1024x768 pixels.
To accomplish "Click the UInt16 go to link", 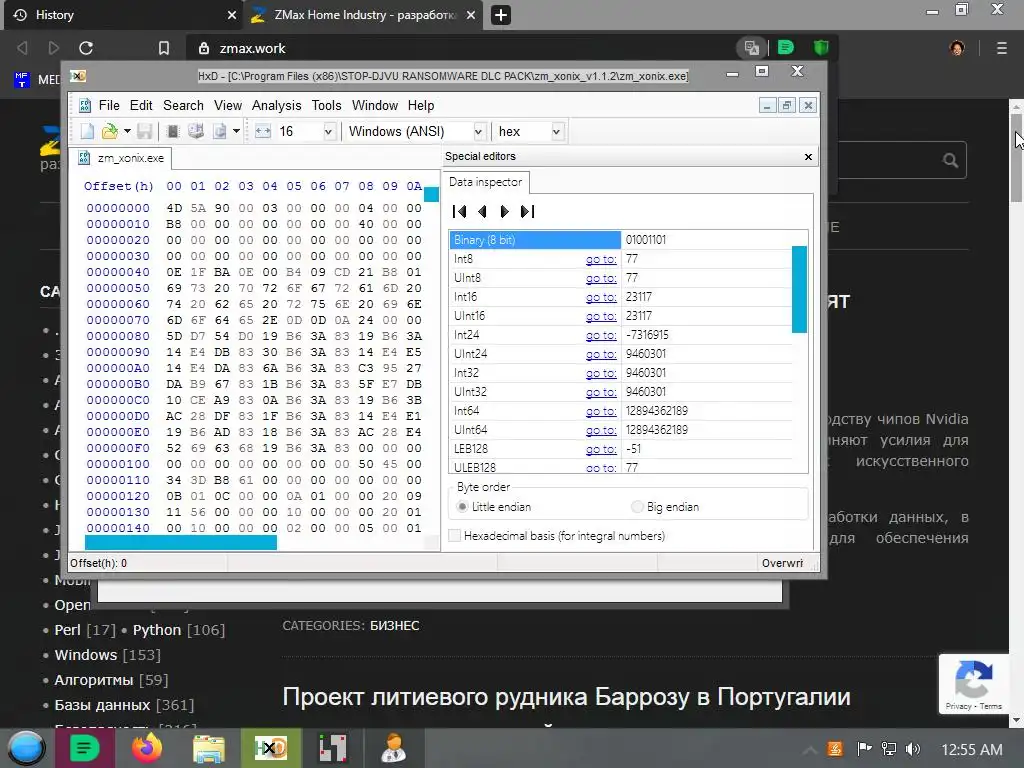I will (x=601, y=316).
